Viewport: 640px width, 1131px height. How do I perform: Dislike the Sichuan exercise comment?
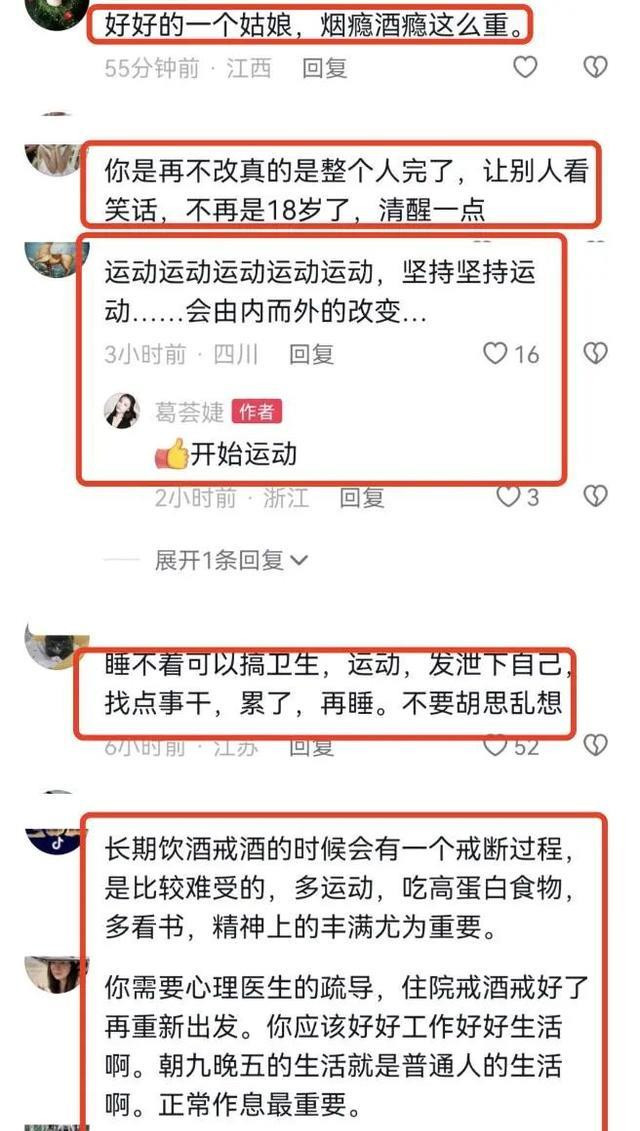tap(595, 353)
